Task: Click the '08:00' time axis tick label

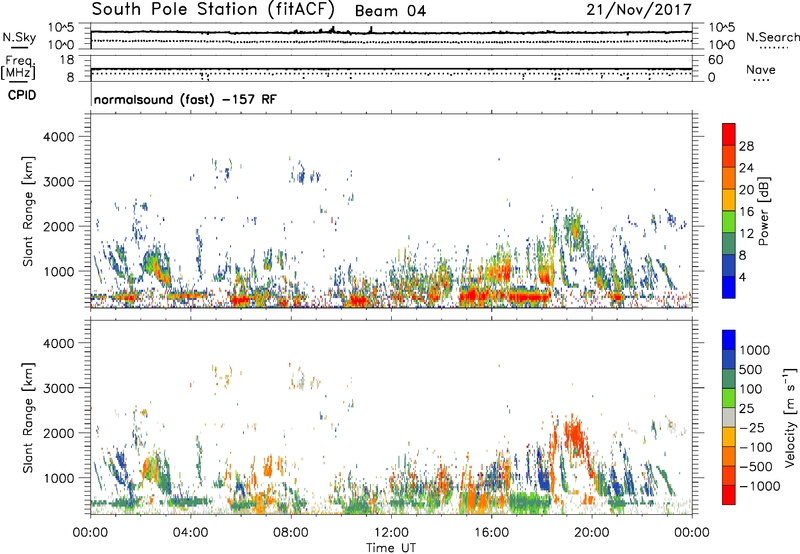Action: tap(291, 533)
